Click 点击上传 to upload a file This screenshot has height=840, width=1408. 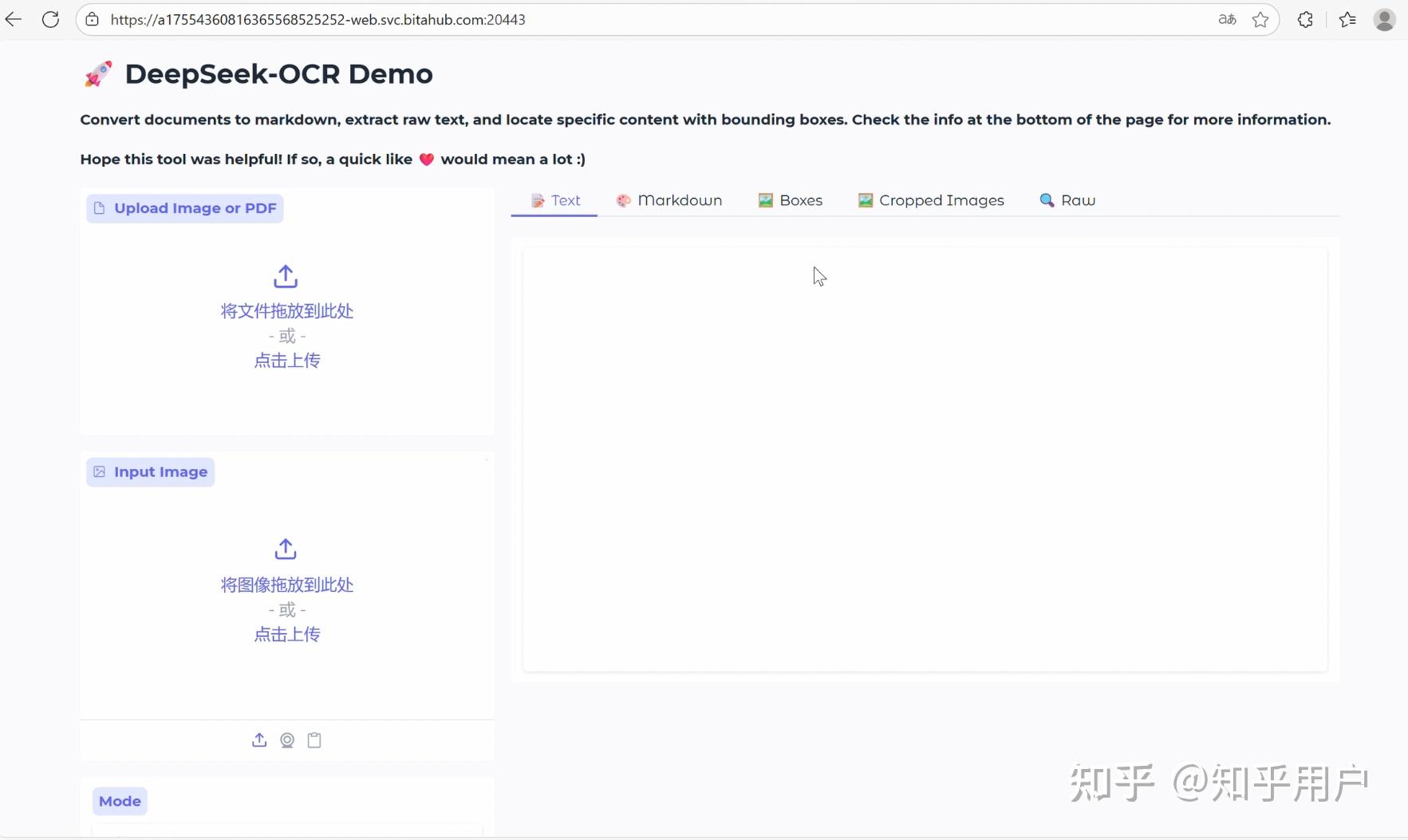coord(286,361)
